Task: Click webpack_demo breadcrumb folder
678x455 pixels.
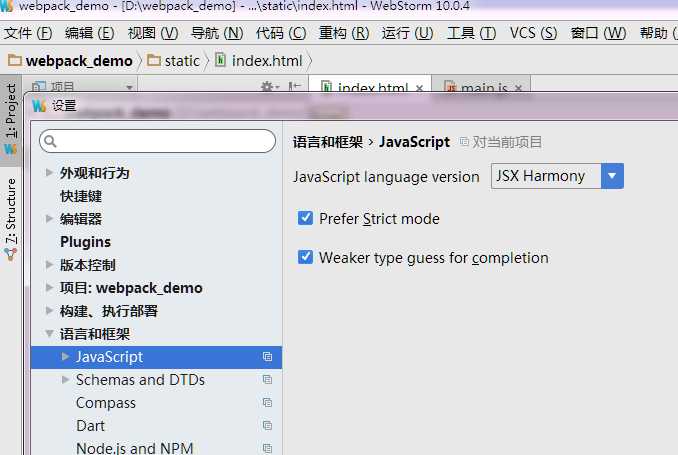Action: 70,61
